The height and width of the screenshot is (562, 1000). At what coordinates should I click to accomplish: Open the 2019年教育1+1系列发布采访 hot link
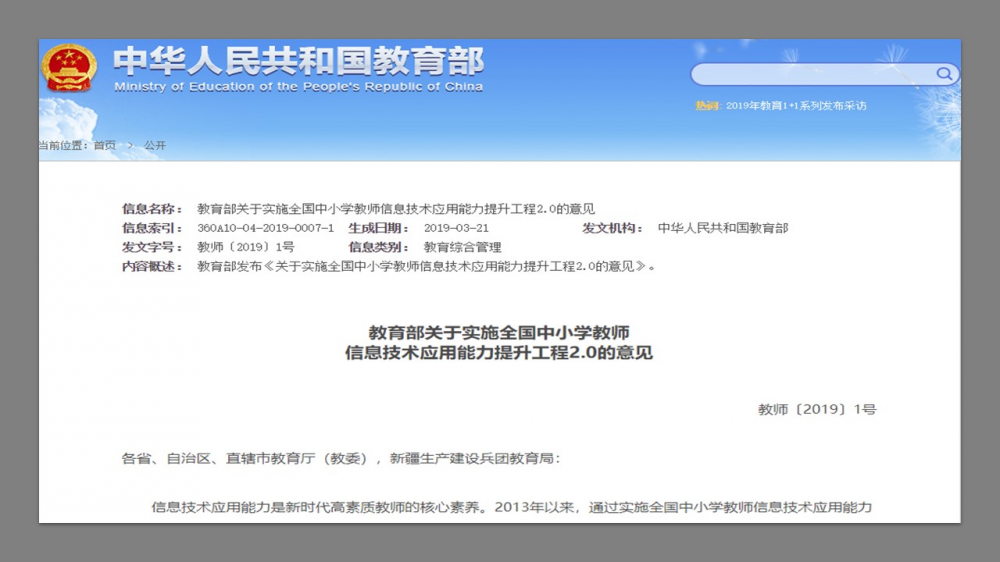(x=795, y=106)
